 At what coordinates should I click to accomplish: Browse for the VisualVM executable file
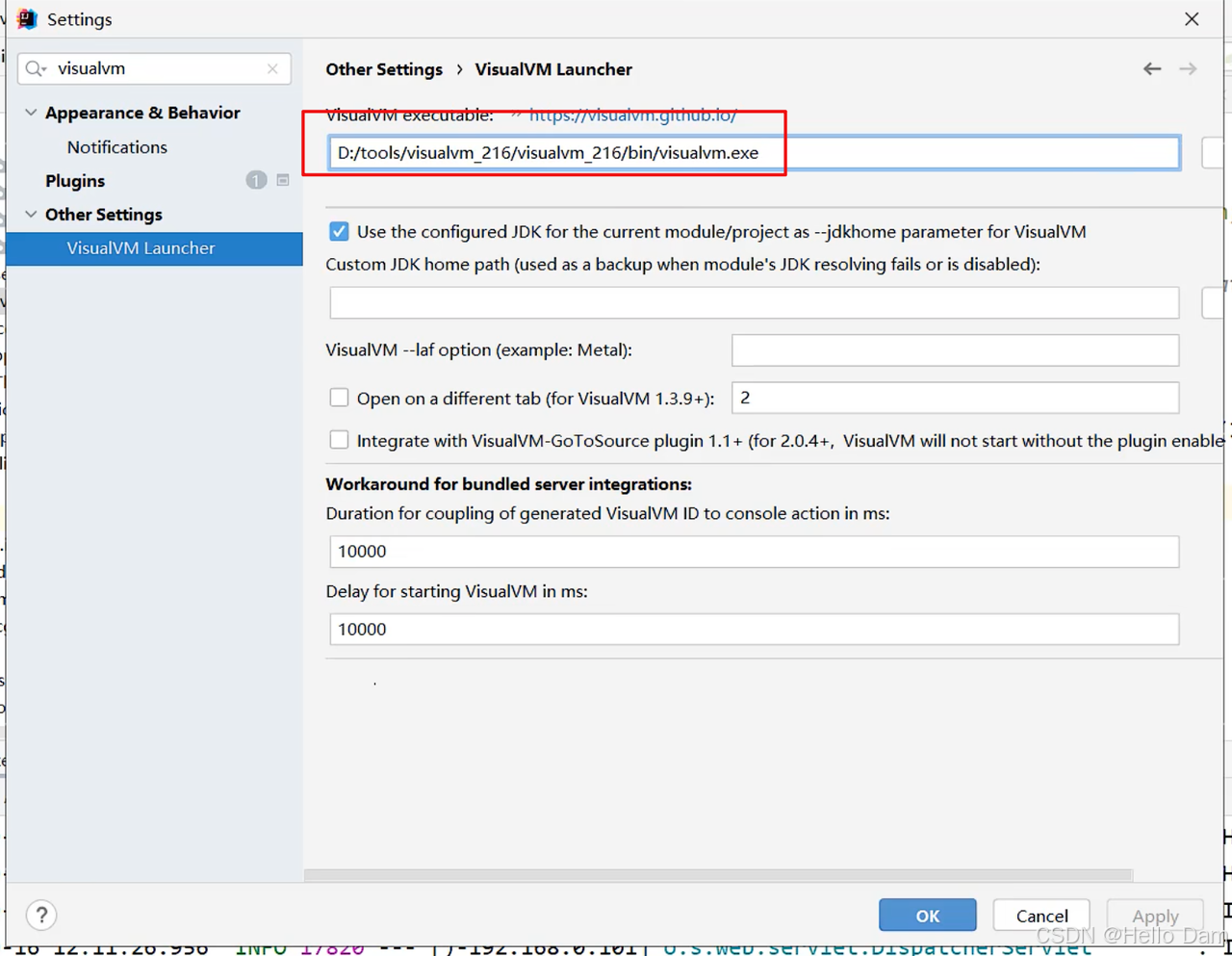coord(1215,153)
